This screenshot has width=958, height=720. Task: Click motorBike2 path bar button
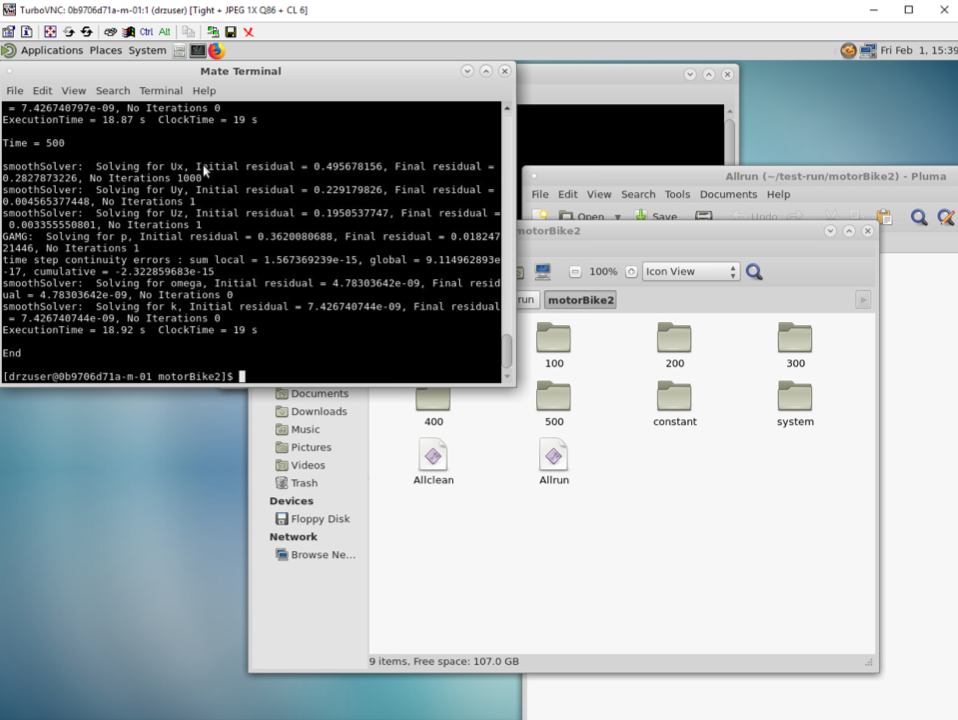coord(580,300)
